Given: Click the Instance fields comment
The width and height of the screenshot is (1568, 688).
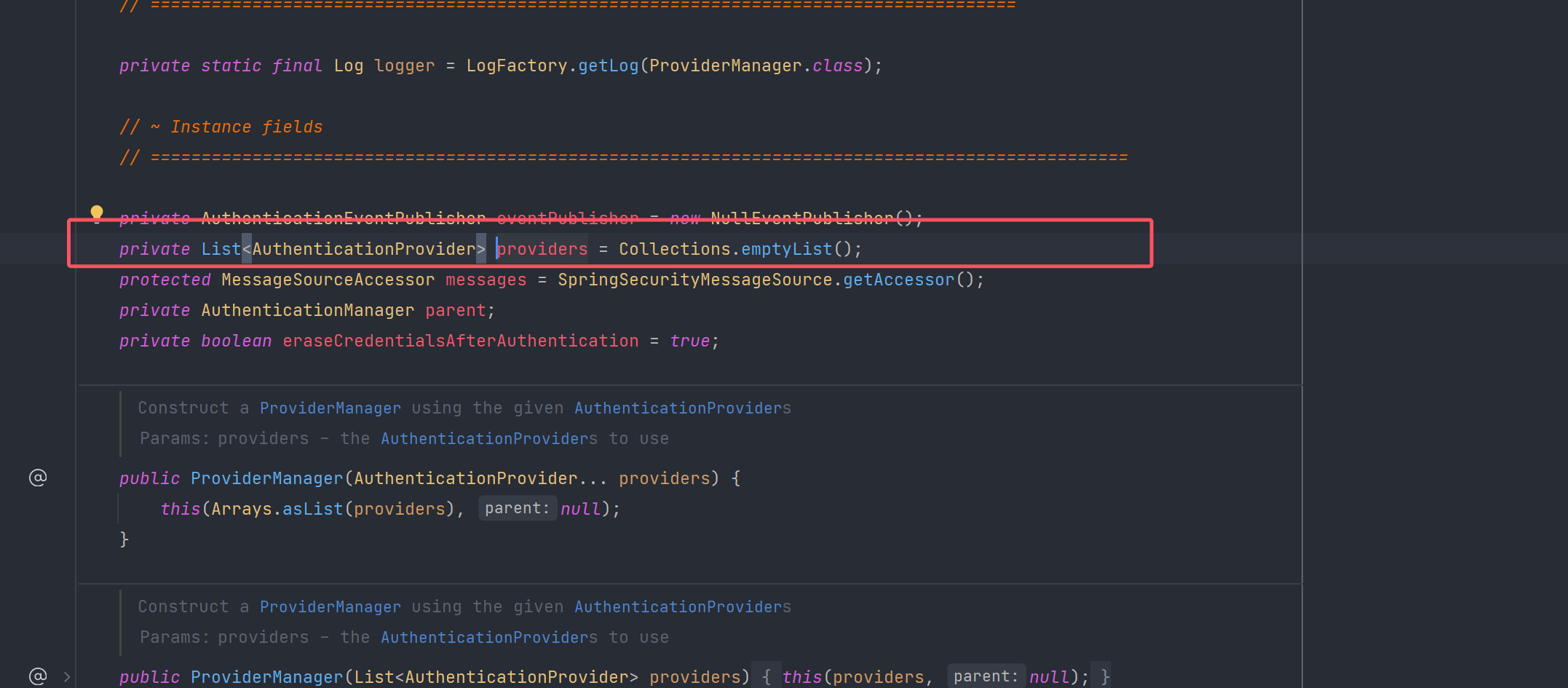Looking at the screenshot, I should [221, 127].
